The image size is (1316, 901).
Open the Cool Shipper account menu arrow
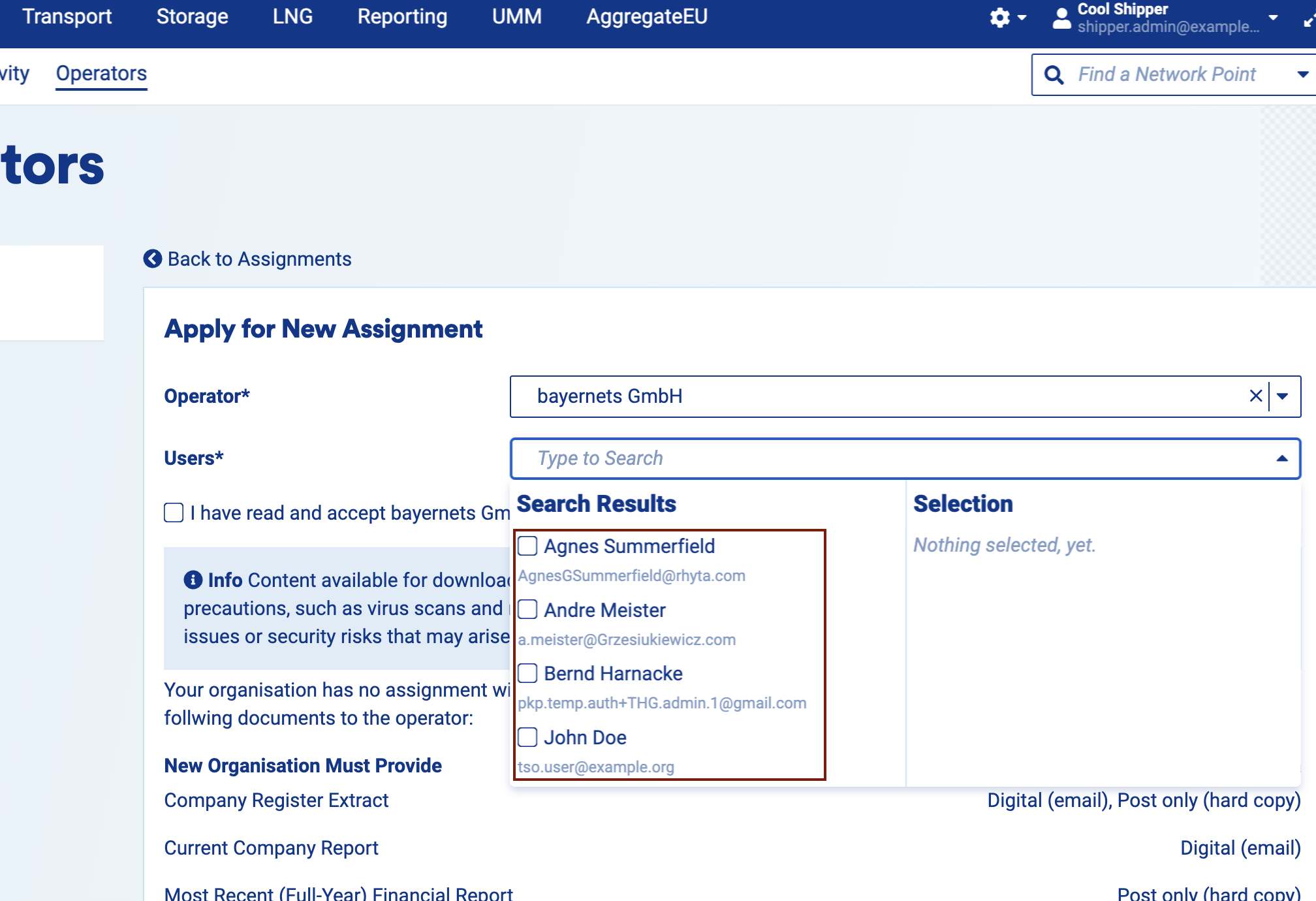[1273, 18]
